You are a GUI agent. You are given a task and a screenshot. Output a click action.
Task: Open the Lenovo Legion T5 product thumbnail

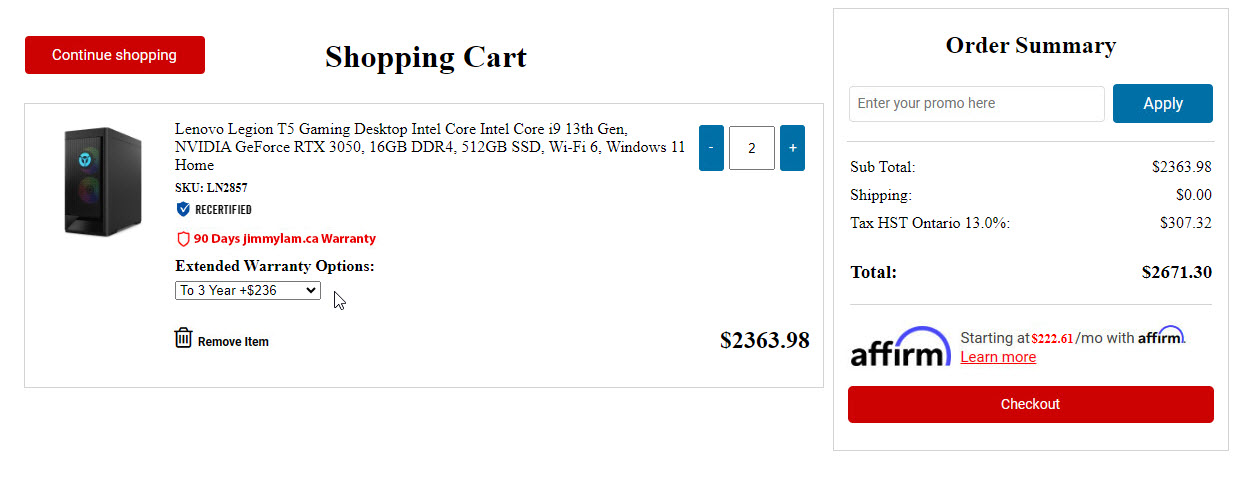click(102, 182)
